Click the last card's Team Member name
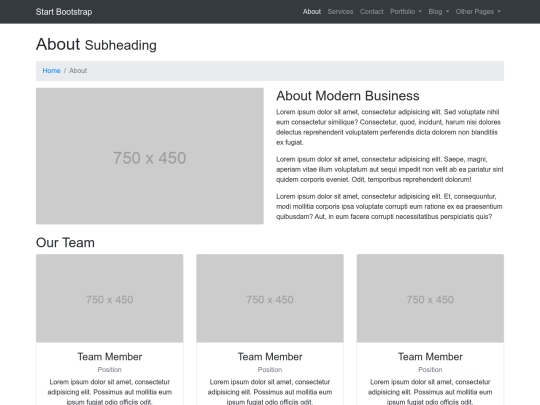 pos(430,356)
